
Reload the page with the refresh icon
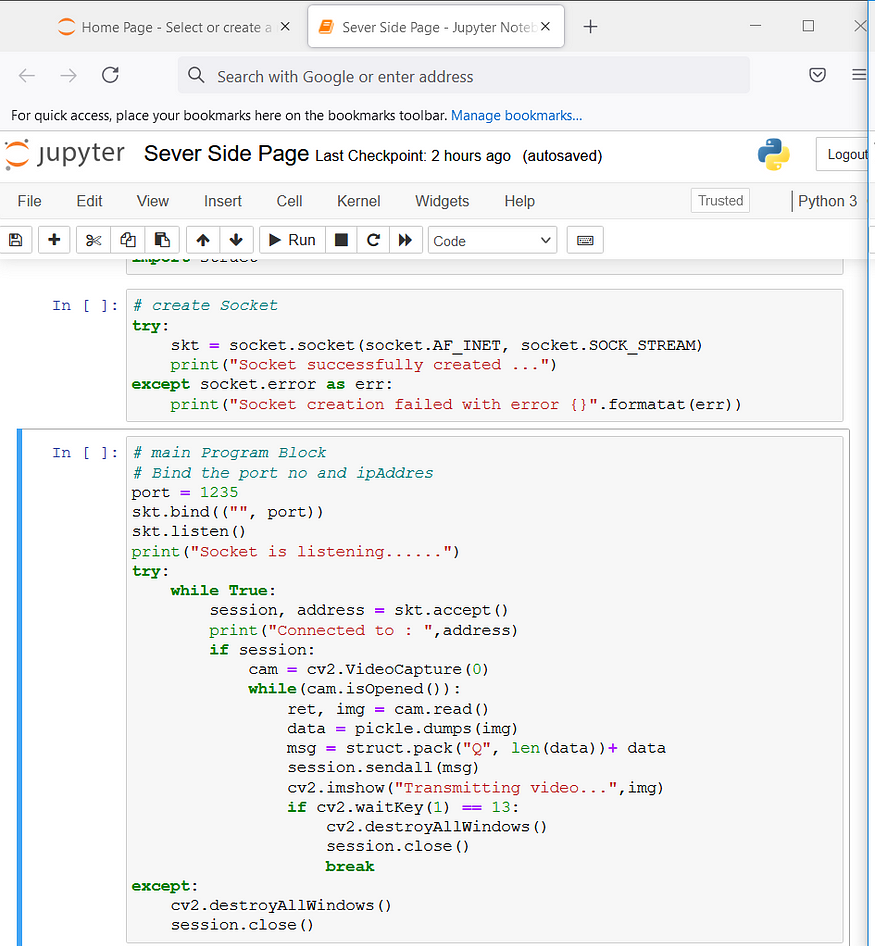[x=110, y=75]
